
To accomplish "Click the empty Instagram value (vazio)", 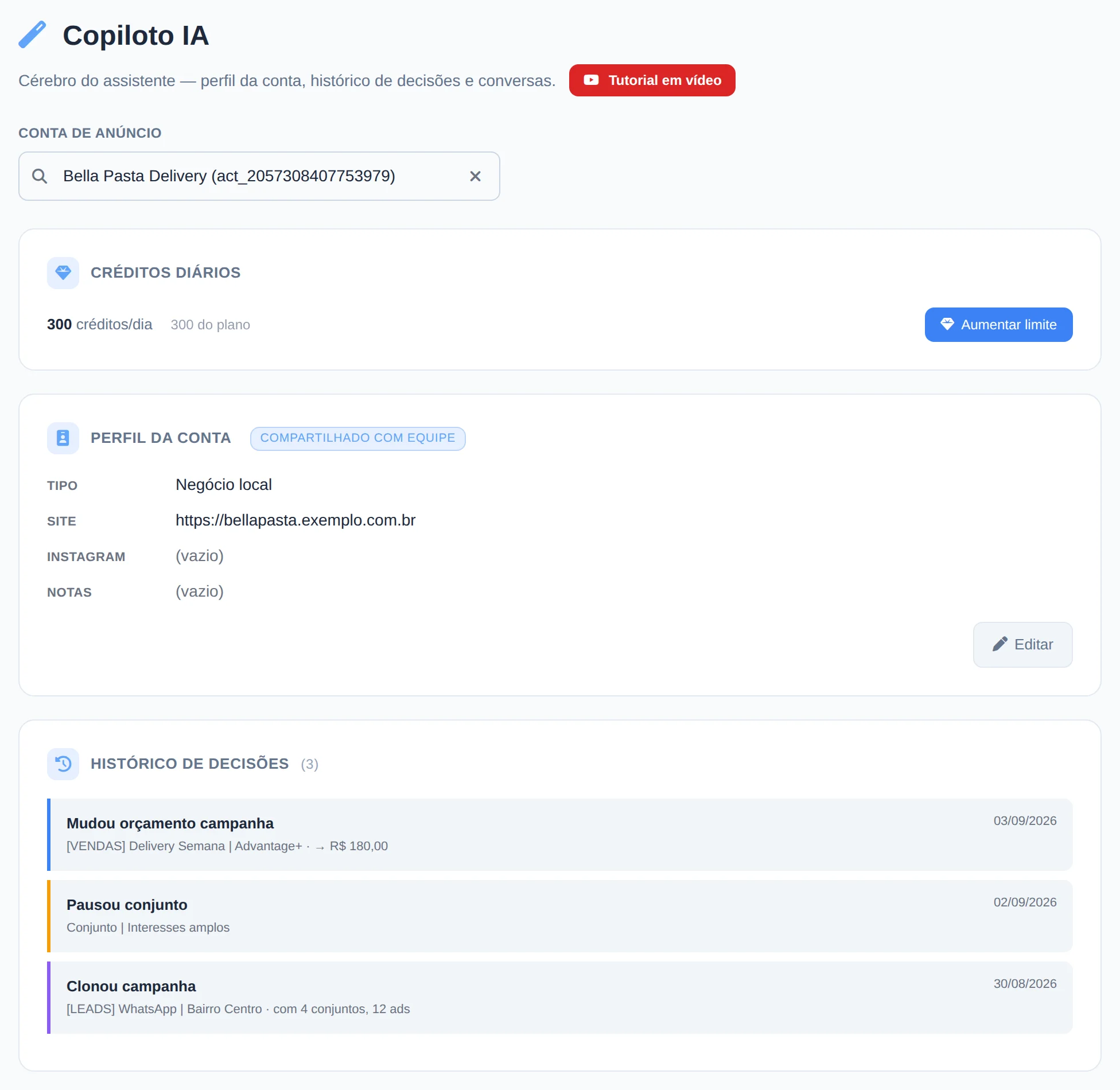I will 200,556.
